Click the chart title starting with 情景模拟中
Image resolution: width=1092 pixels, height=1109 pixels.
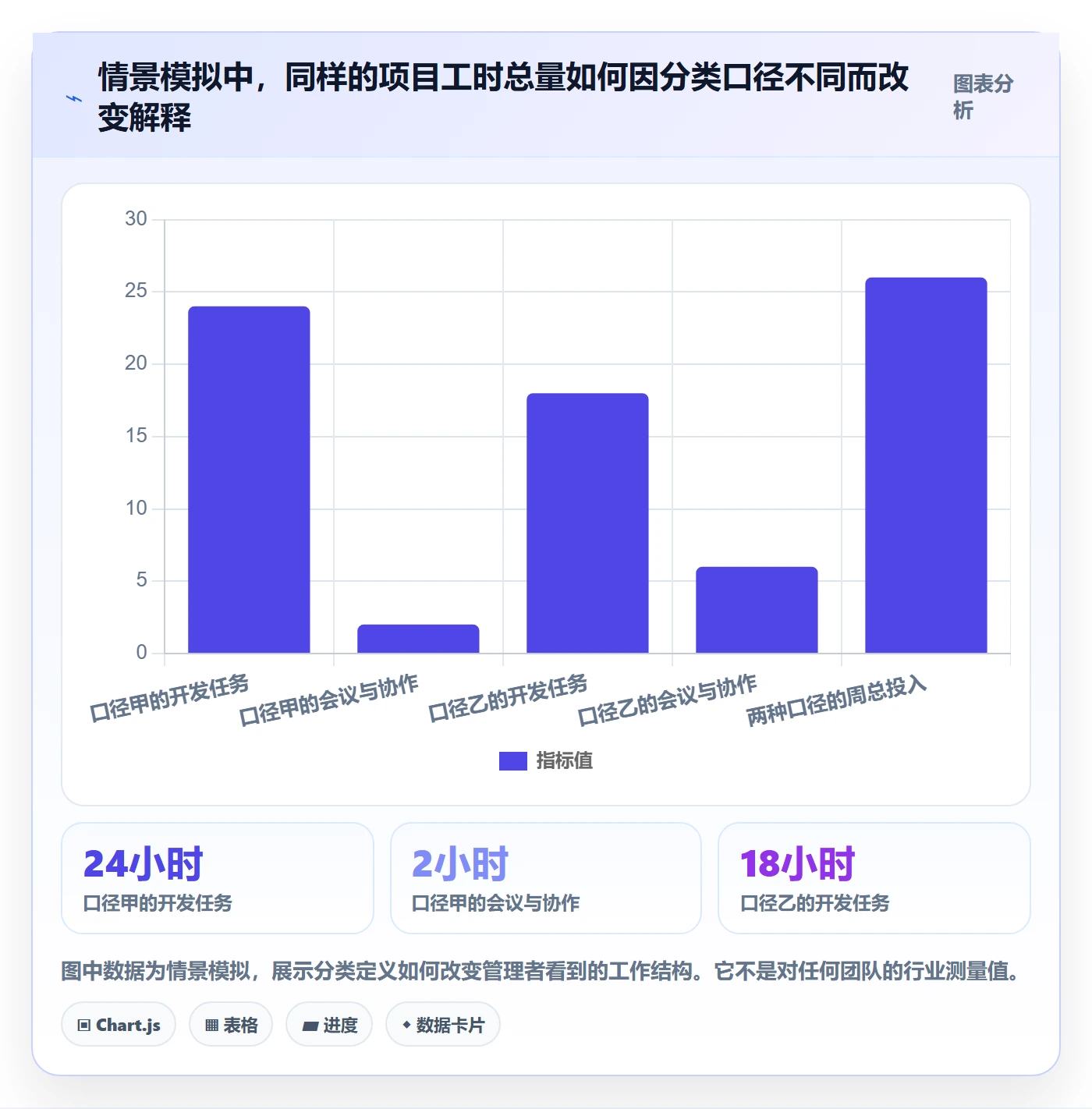503,97
